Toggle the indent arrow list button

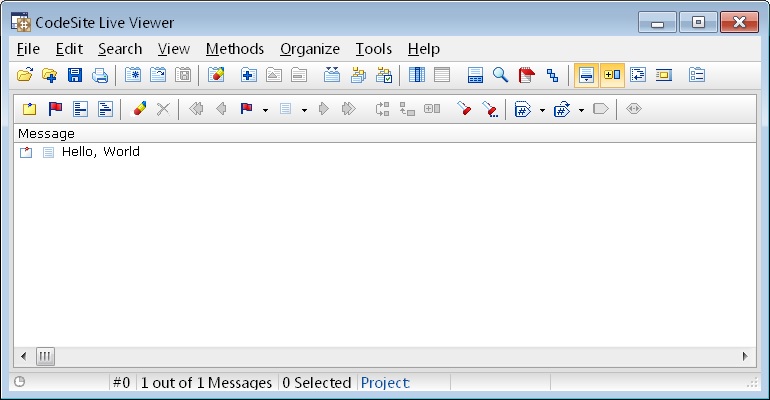tap(638, 75)
